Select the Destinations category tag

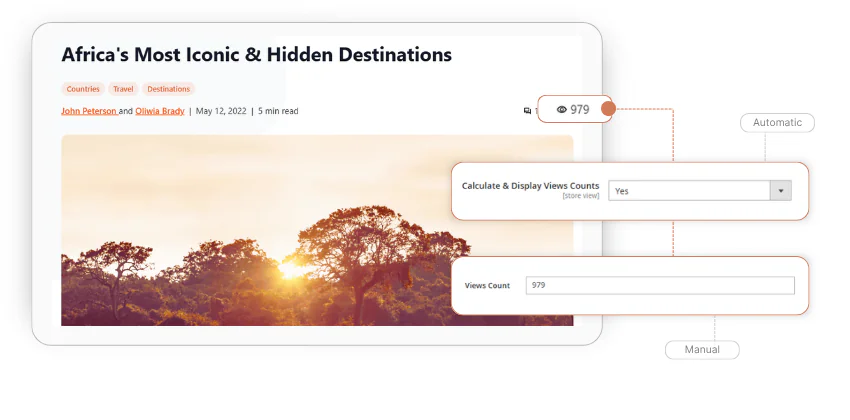pos(168,89)
